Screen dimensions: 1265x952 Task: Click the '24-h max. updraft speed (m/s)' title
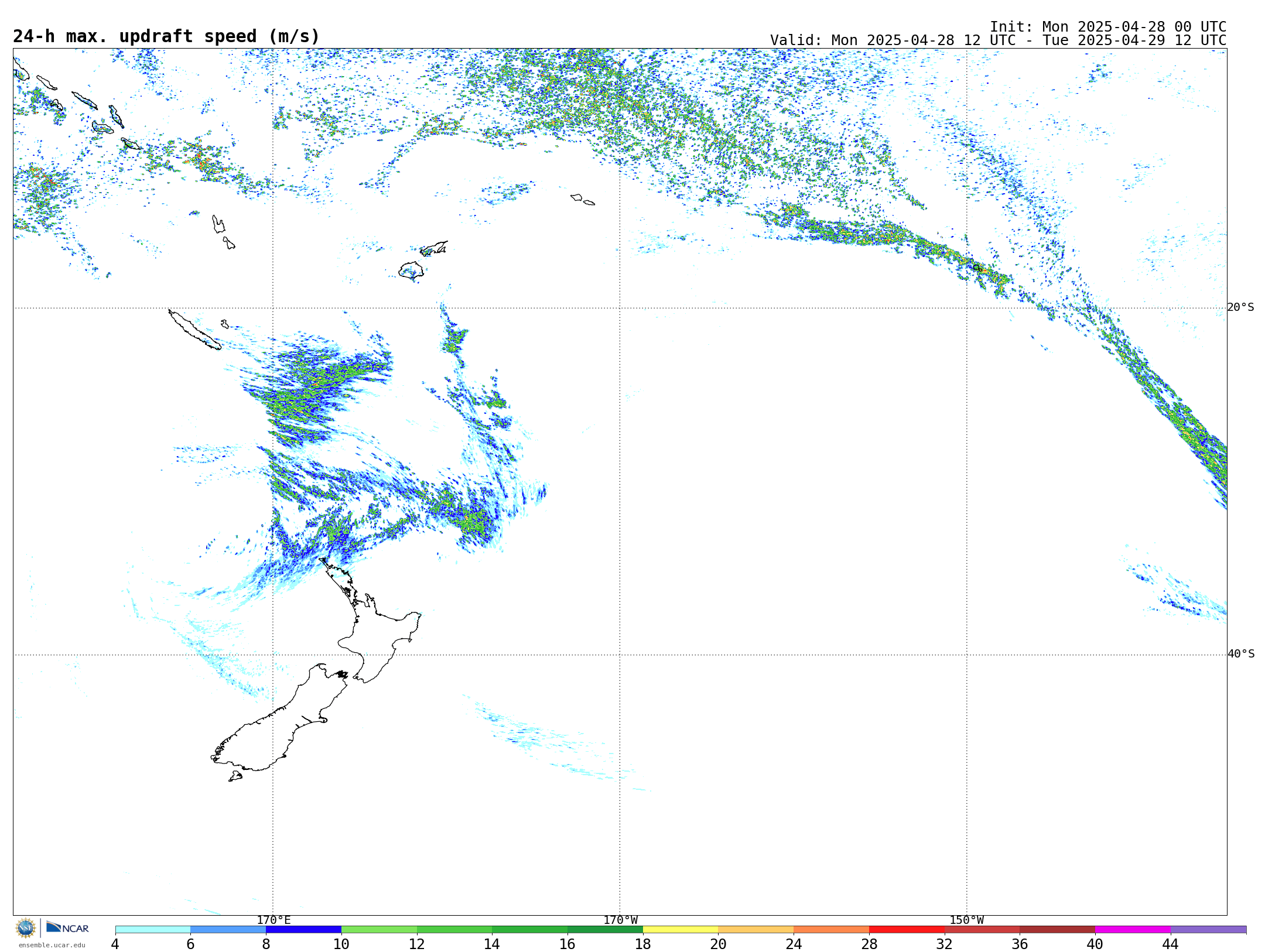(166, 36)
